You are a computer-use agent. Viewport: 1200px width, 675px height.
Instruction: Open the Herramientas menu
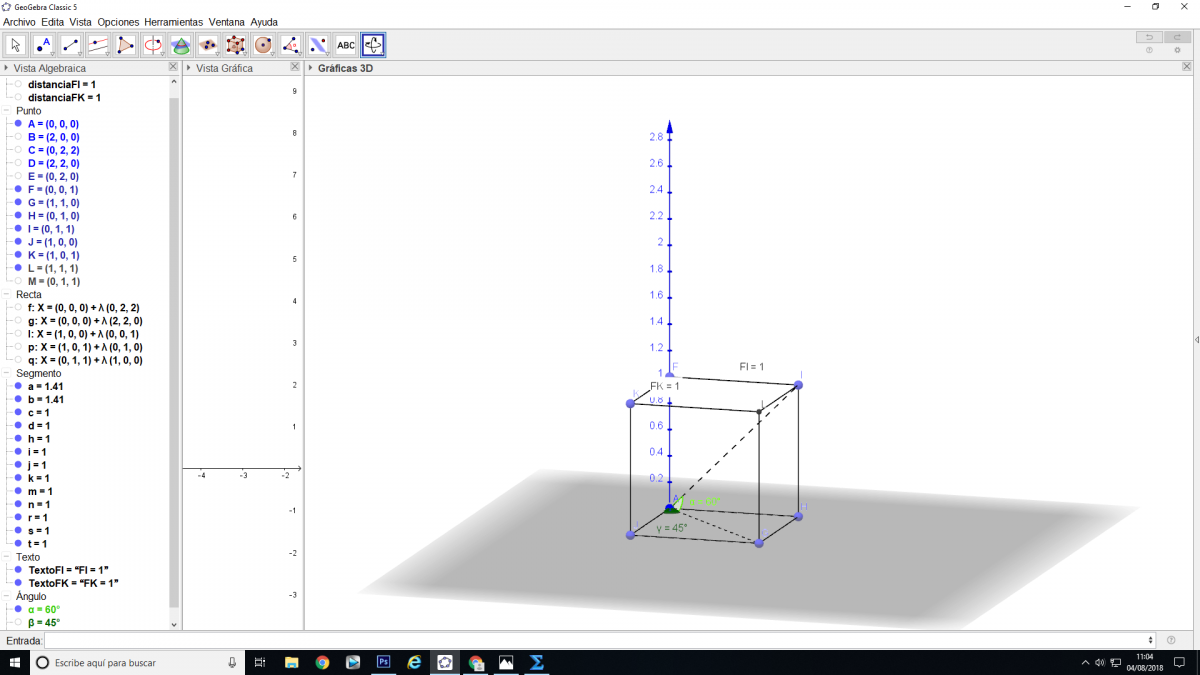[x=173, y=22]
